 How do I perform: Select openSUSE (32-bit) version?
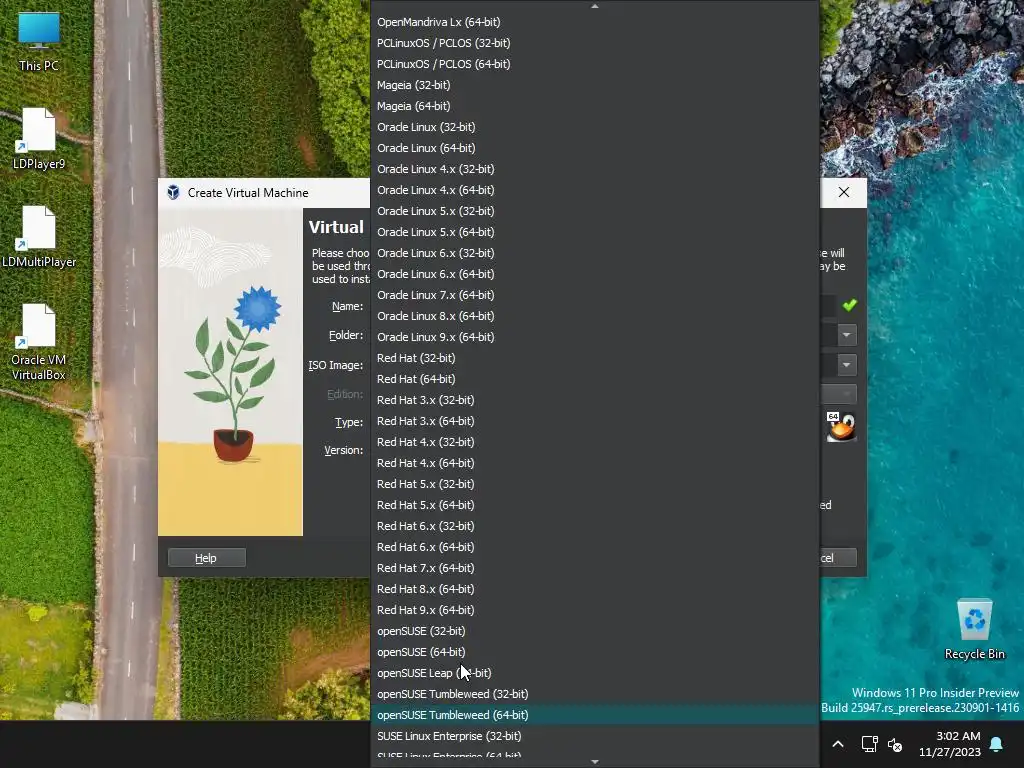click(x=594, y=631)
